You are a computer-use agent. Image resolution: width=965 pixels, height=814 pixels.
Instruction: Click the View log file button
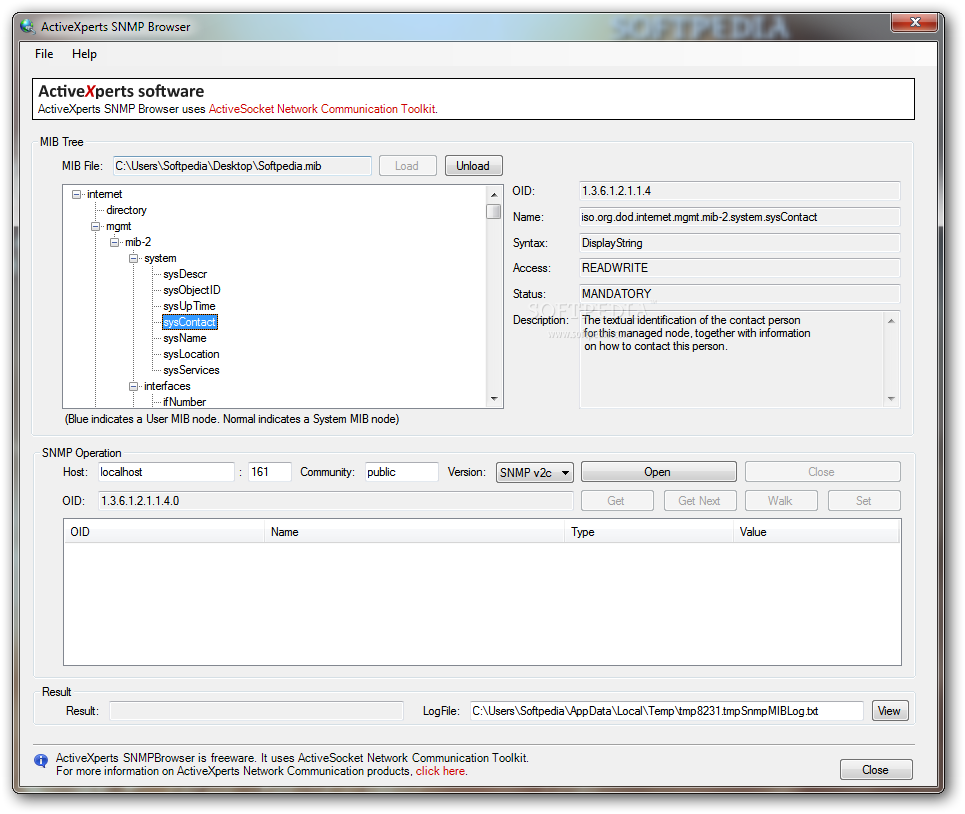pos(890,711)
